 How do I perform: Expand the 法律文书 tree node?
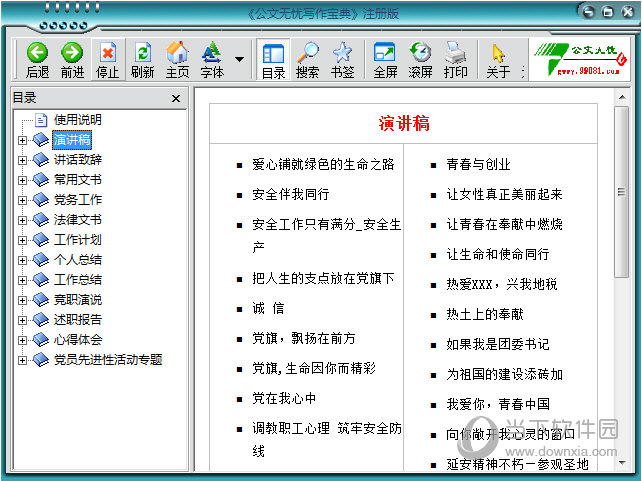click(23, 220)
